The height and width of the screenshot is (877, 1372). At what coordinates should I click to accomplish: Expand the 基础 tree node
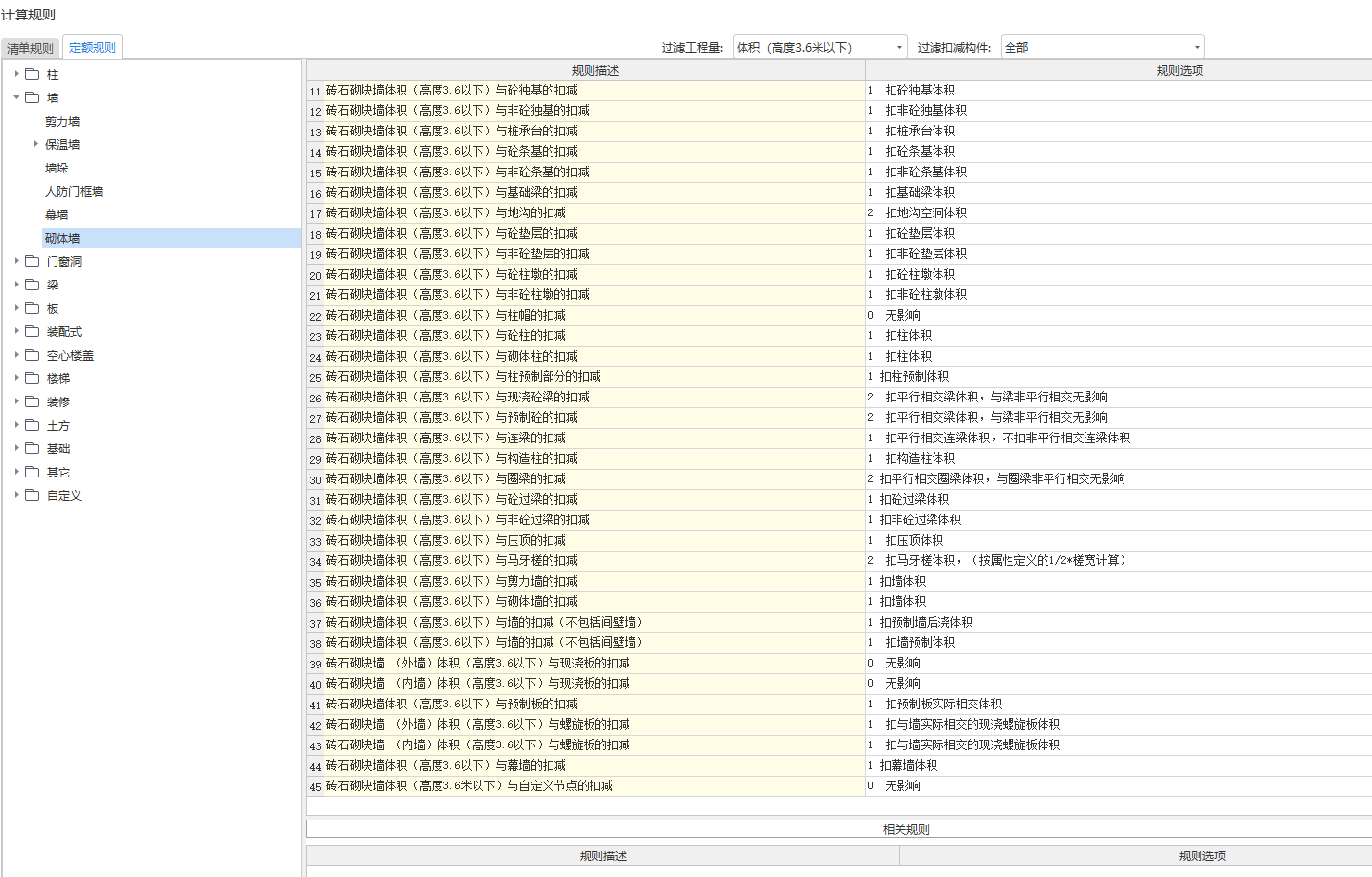pyautogui.click(x=17, y=448)
